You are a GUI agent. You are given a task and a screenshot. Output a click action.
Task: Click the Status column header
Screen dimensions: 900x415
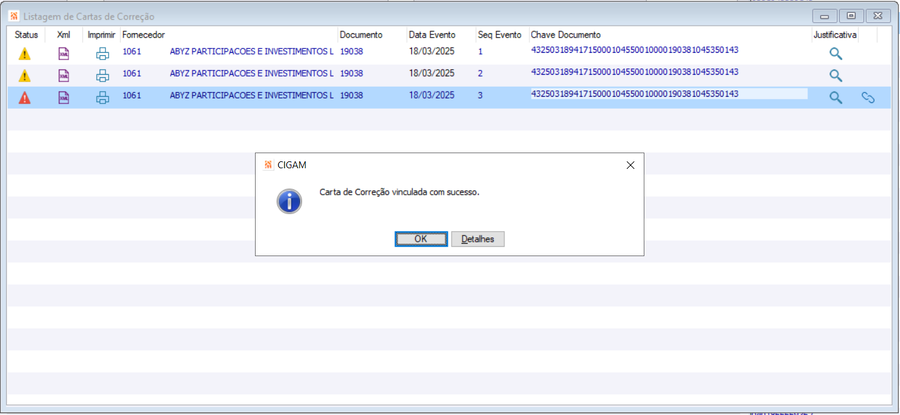(x=26, y=35)
